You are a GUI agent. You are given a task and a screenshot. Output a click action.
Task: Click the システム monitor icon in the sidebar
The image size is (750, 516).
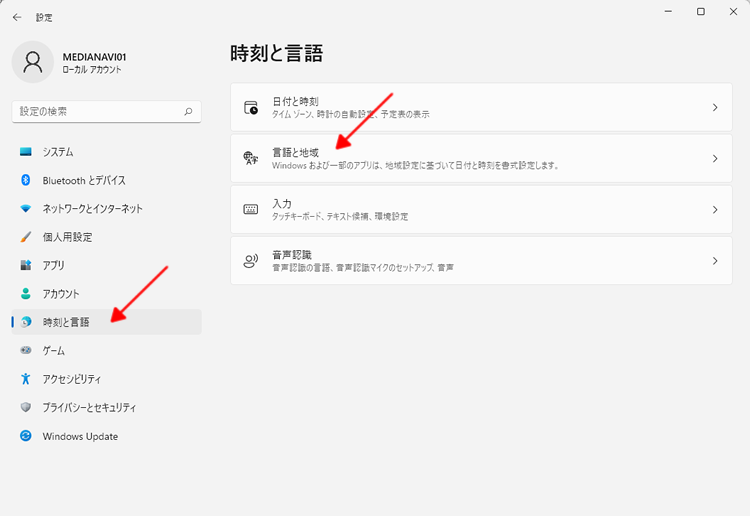pyautogui.click(x=26, y=152)
